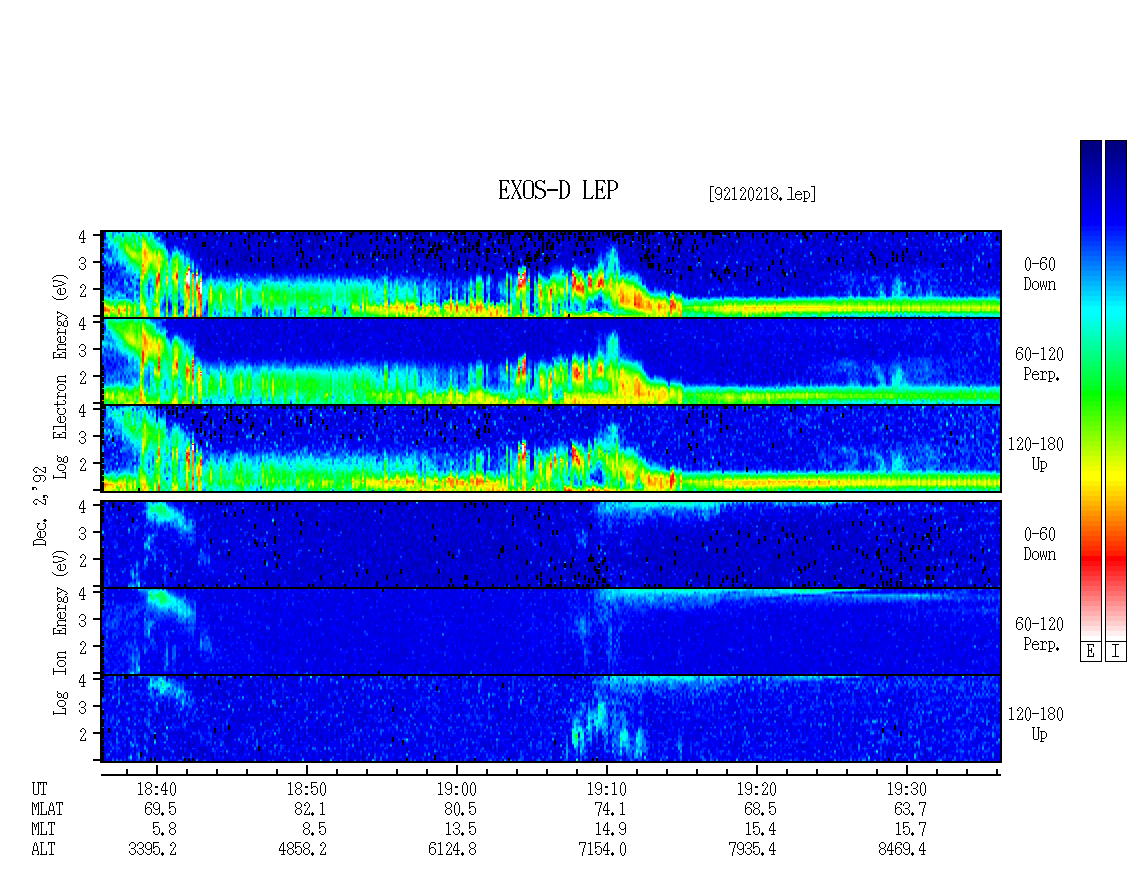Select the electron 60-120 Perp. spectrogram panel
Image resolution: width=1130 pixels, height=875 pixels.
[x=551, y=361]
